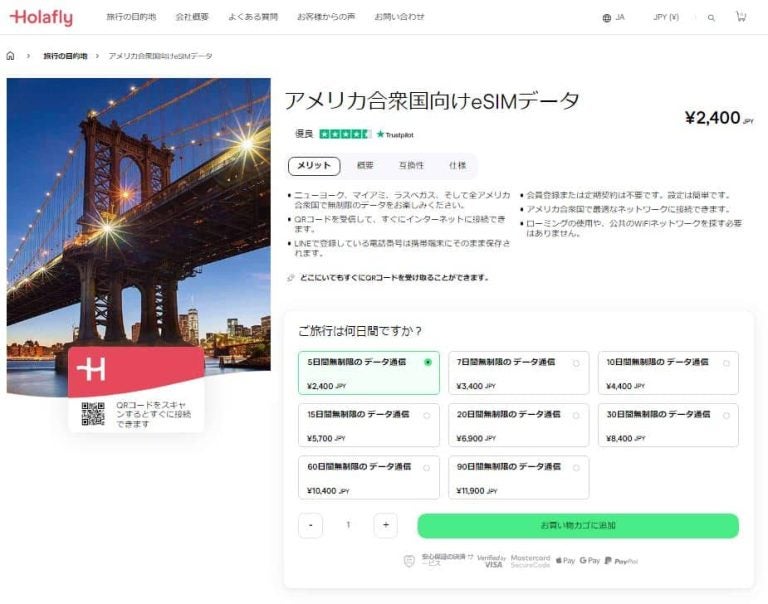Click the どこにいてもすぐにQRコード notice text

pos(394,278)
